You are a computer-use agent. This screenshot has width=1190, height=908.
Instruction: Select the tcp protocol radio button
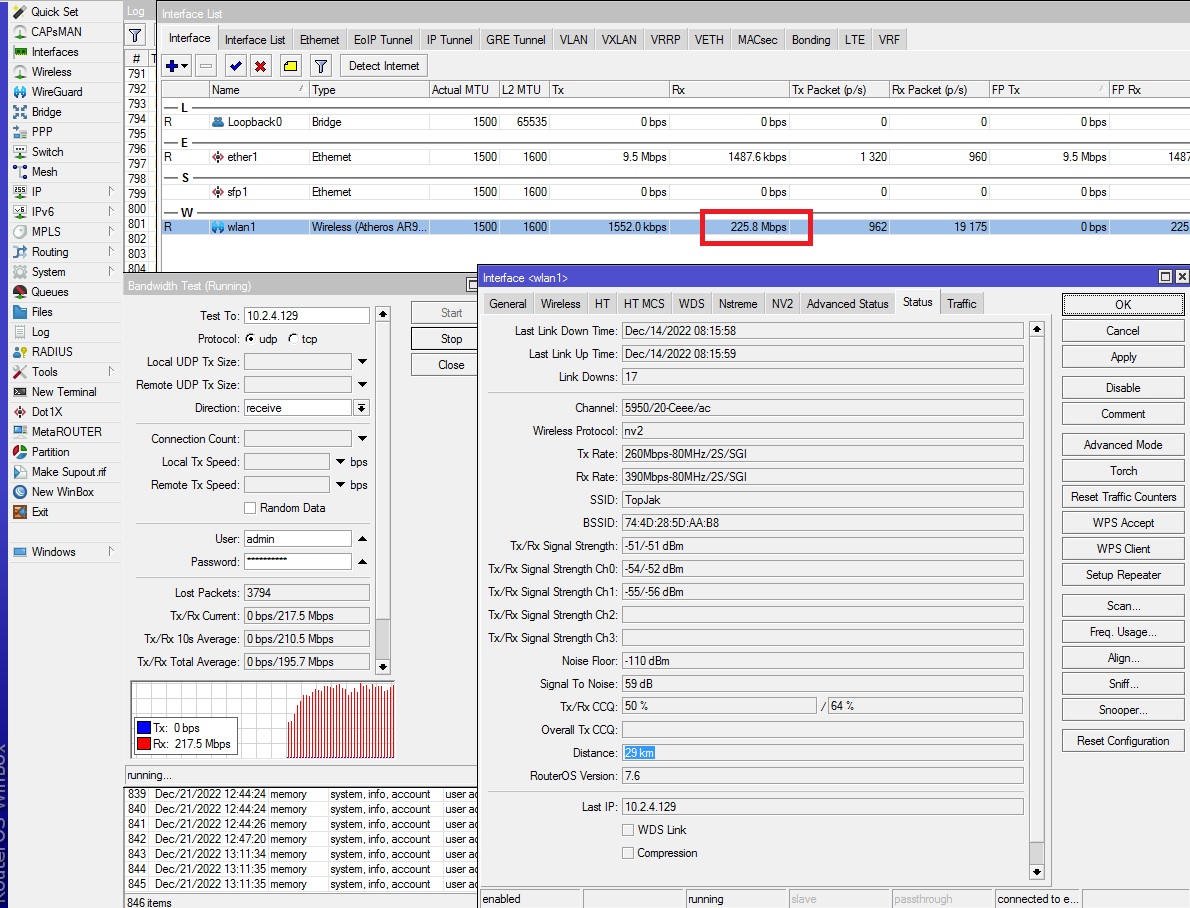pos(293,339)
